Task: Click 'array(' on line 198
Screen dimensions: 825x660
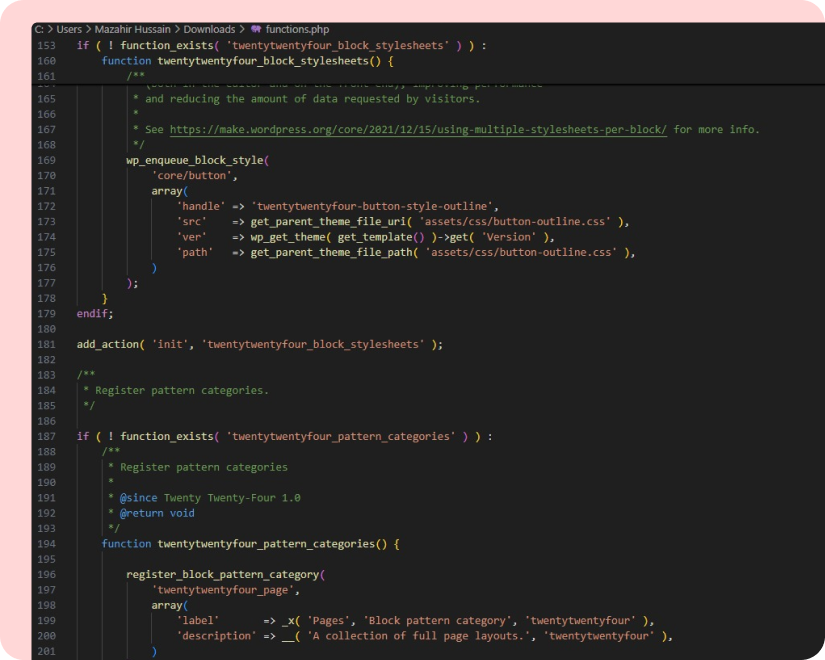Action: tap(169, 605)
